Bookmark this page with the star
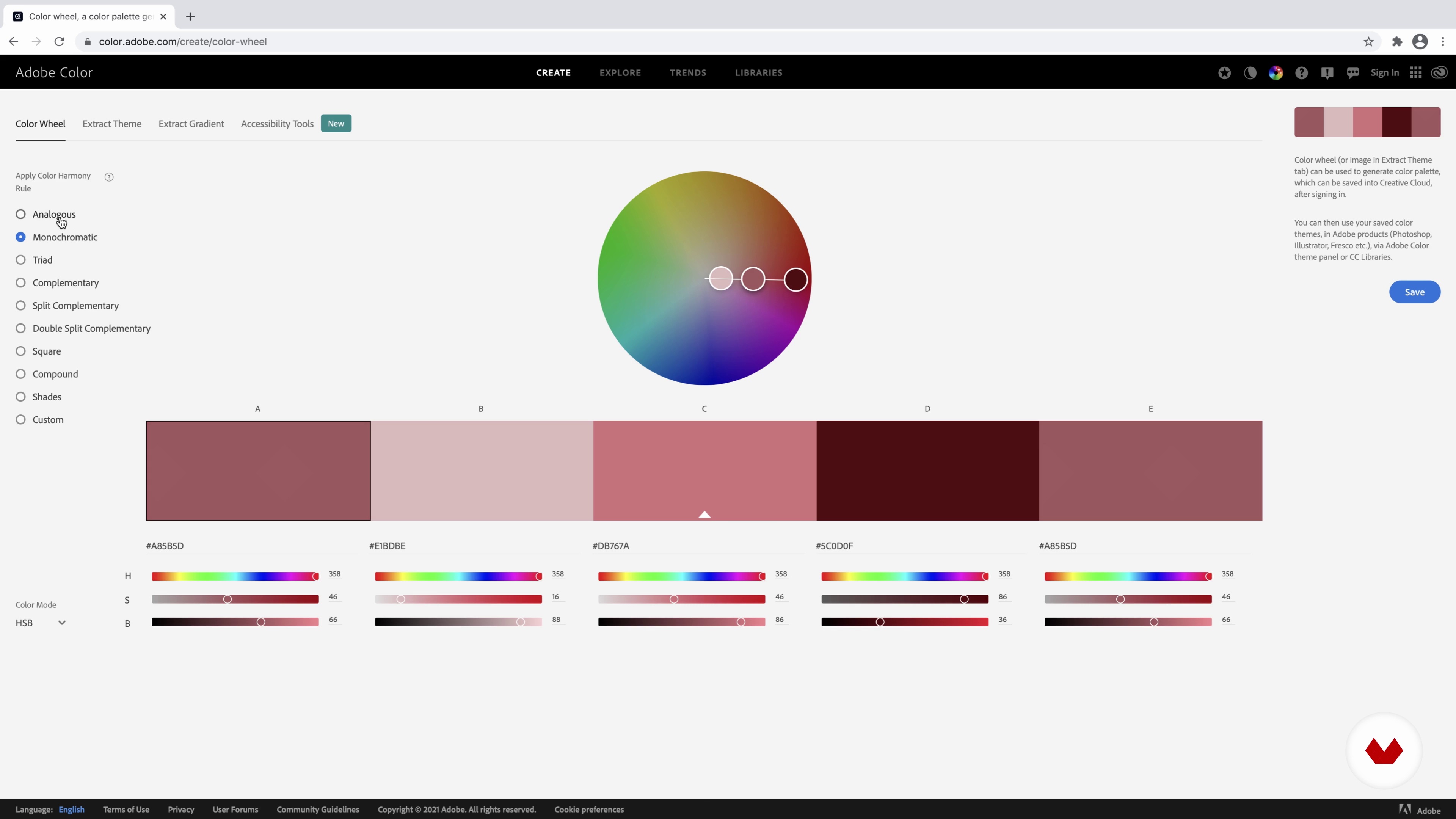1456x819 pixels. click(x=1368, y=41)
